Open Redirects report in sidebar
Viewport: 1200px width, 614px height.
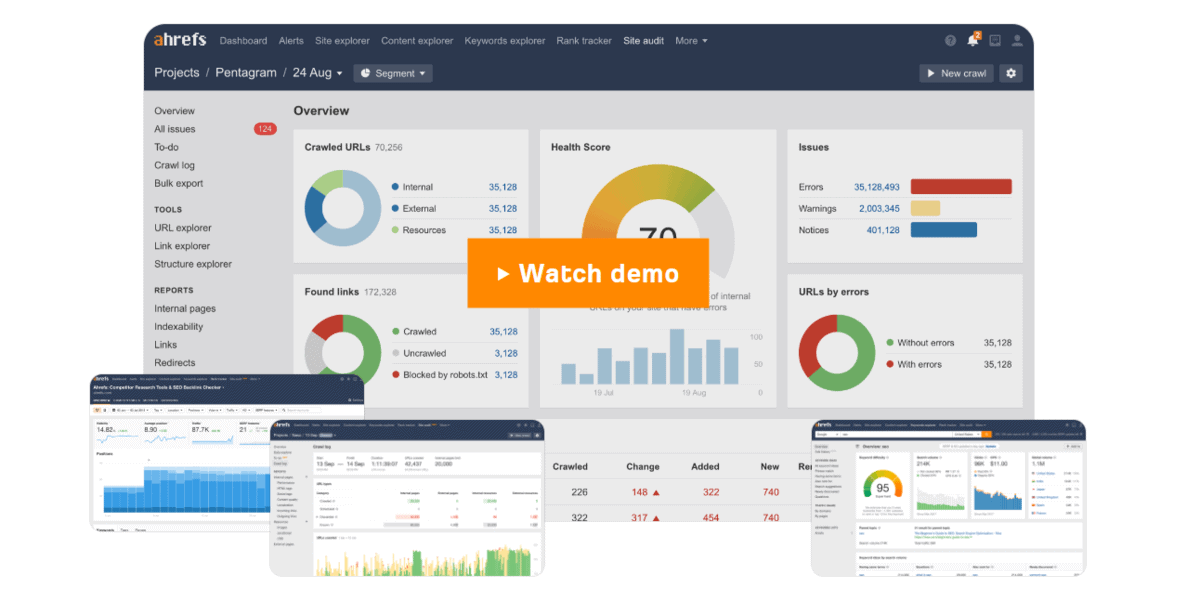pyautogui.click(x=175, y=363)
